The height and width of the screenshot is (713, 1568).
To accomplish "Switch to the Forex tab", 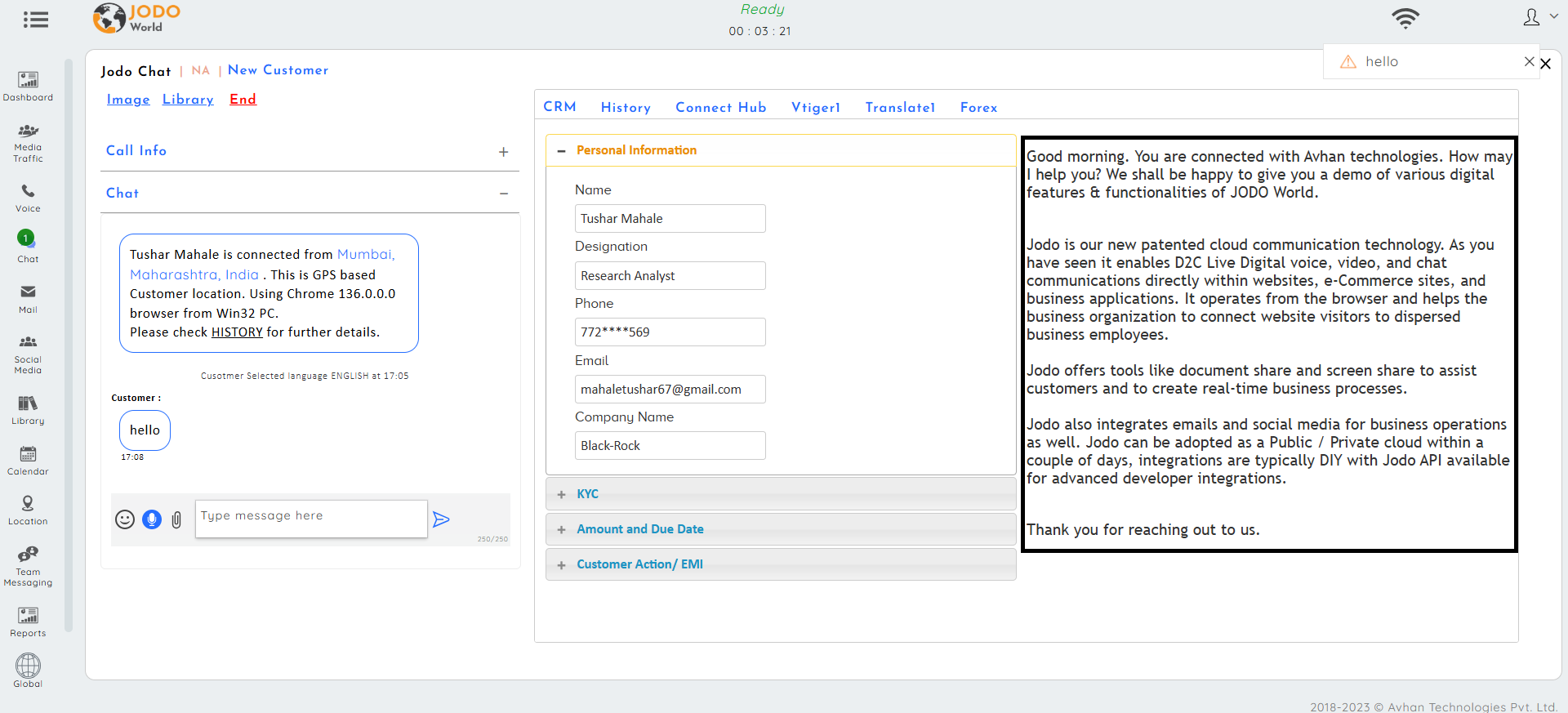I will (x=978, y=108).
